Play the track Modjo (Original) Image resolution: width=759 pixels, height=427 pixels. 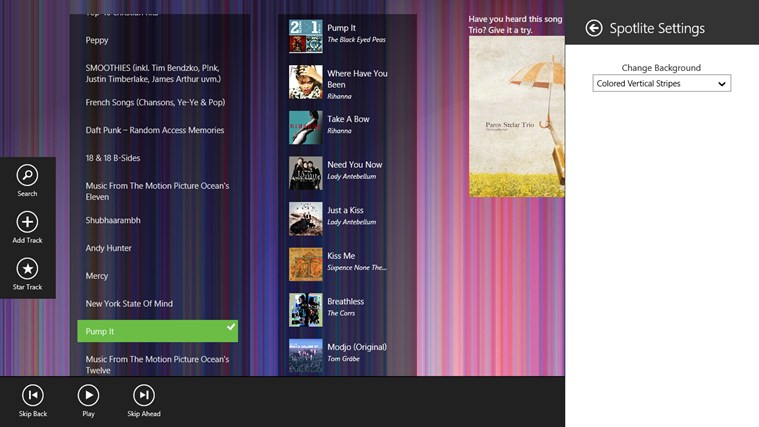pyautogui.click(x=357, y=347)
